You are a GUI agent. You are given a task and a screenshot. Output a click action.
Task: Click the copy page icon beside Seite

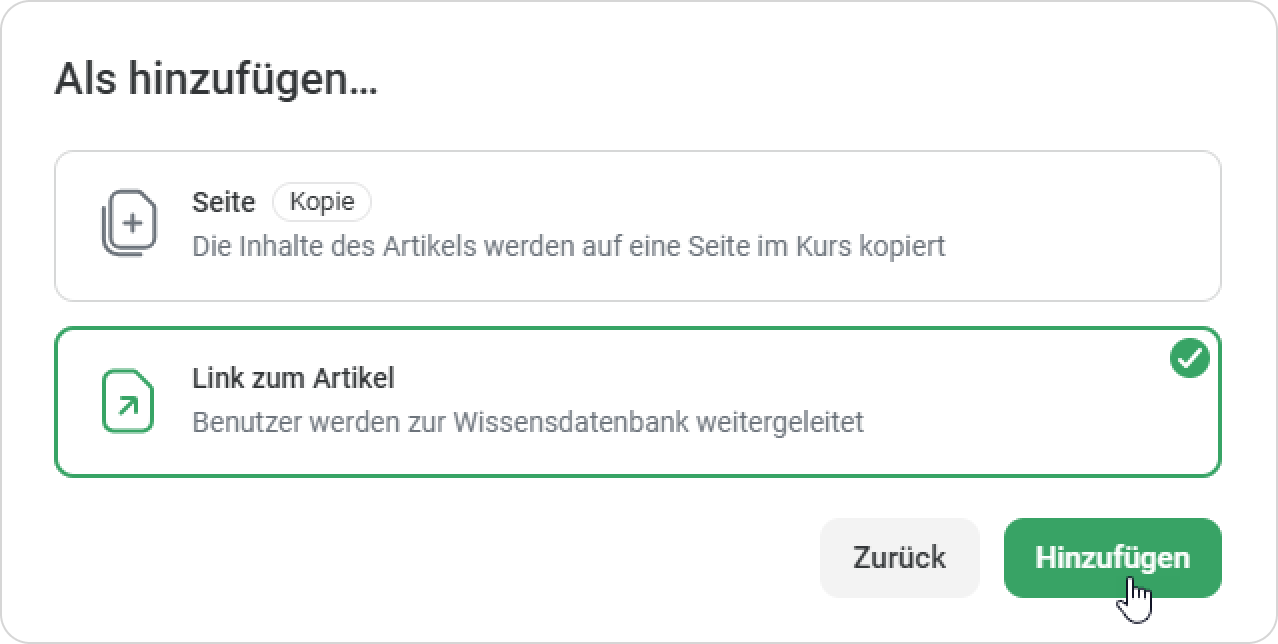coord(129,223)
